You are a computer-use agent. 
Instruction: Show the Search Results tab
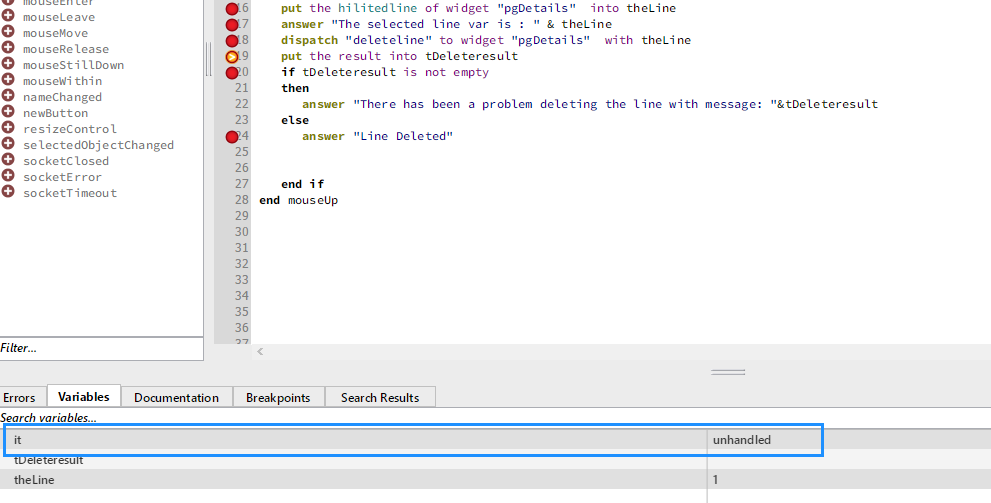pyautogui.click(x=380, y=398)
